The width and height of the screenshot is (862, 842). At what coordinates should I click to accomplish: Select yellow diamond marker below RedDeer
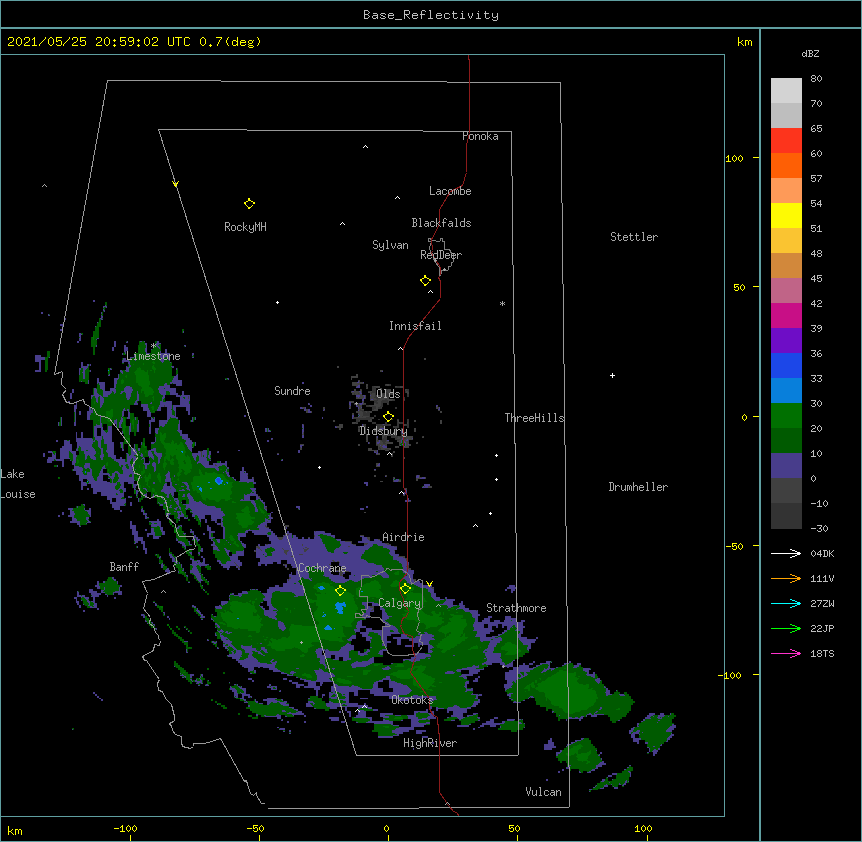coord(426,281)
